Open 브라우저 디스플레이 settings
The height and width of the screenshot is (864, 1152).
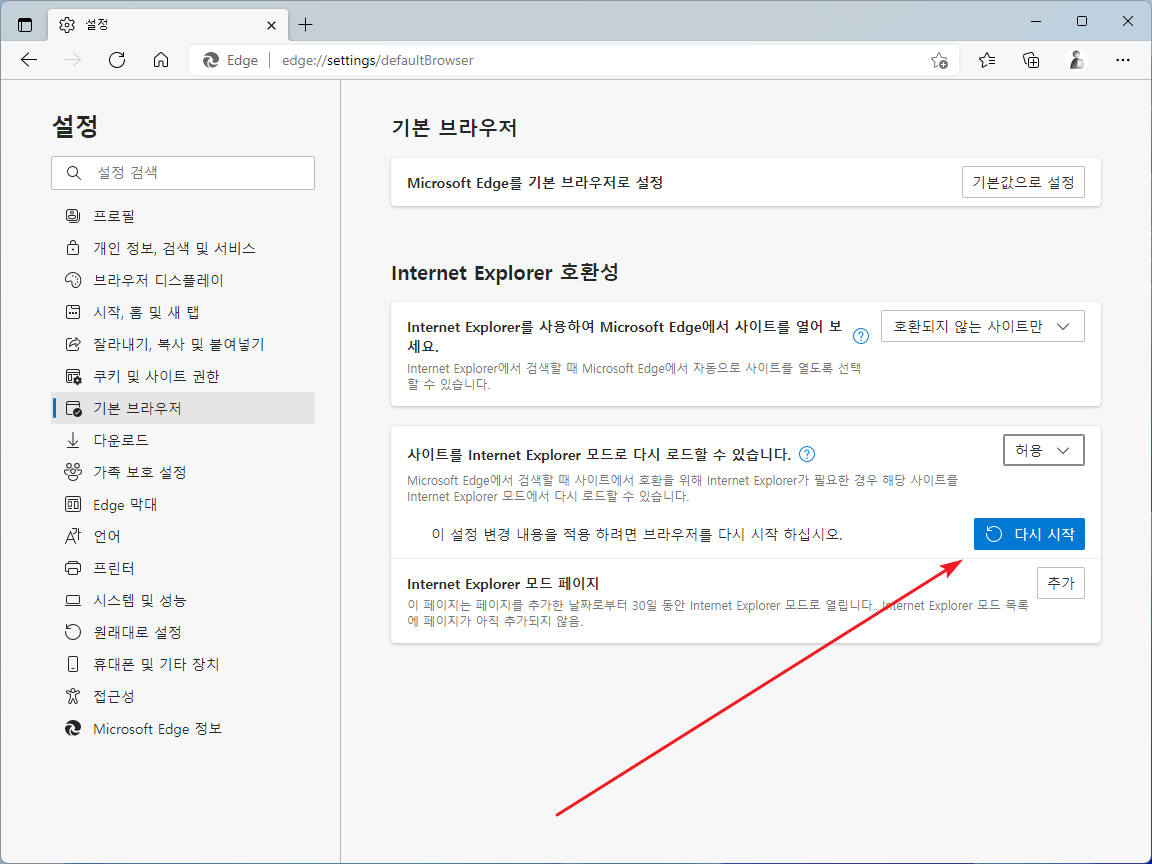click(183, 280)
